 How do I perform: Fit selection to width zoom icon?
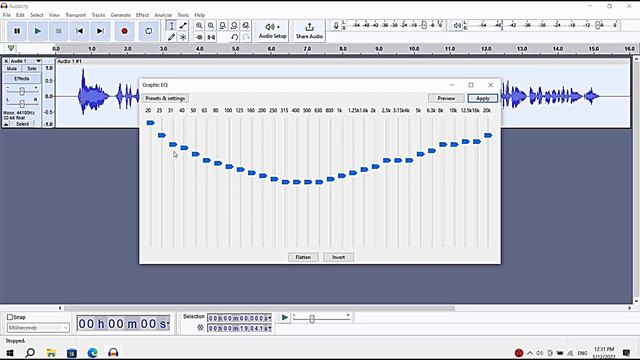pos(222,26)
